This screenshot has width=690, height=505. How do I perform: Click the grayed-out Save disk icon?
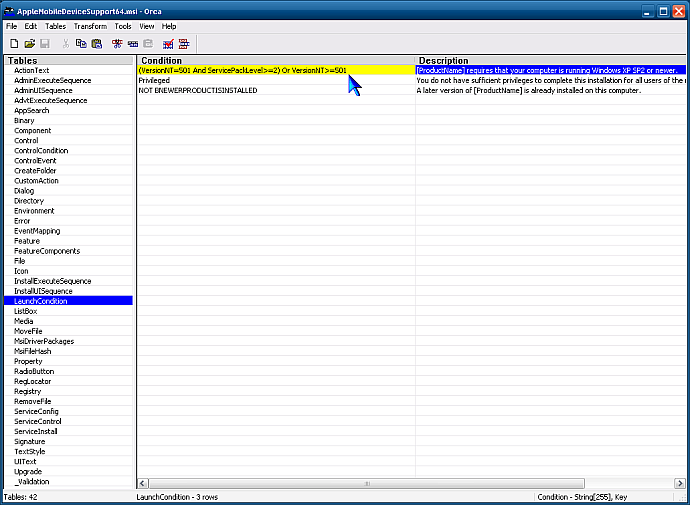(x=45, y=44)
